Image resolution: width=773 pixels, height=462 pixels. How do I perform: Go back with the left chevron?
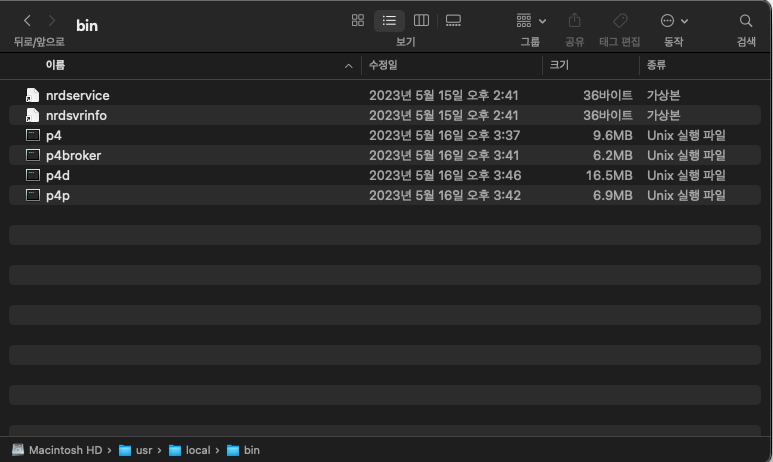coord(27,21)
